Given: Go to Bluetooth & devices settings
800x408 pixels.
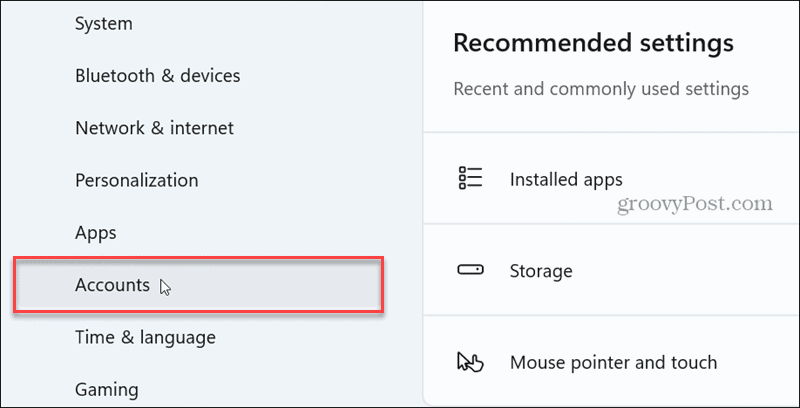Looking at the screenshot, I should click(157, 75).
